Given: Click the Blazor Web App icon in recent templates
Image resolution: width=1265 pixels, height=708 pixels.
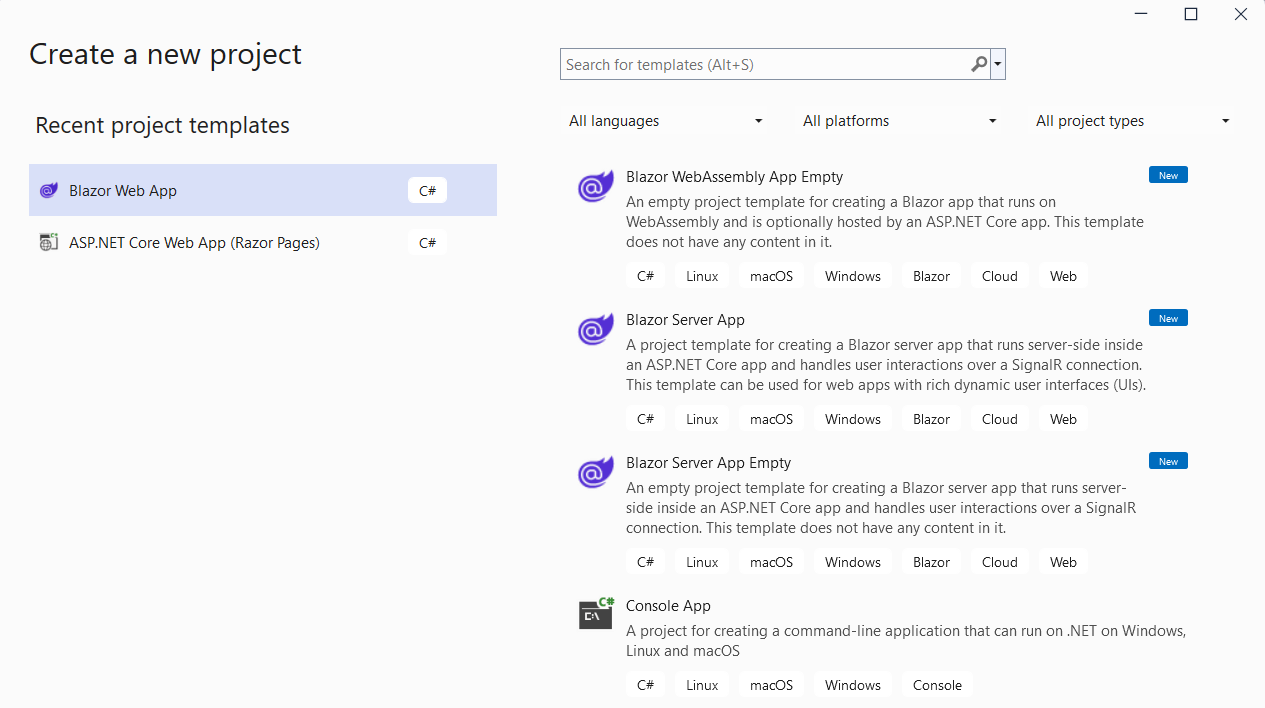Looking at the screenshot, I should click(x=49, y=190).
